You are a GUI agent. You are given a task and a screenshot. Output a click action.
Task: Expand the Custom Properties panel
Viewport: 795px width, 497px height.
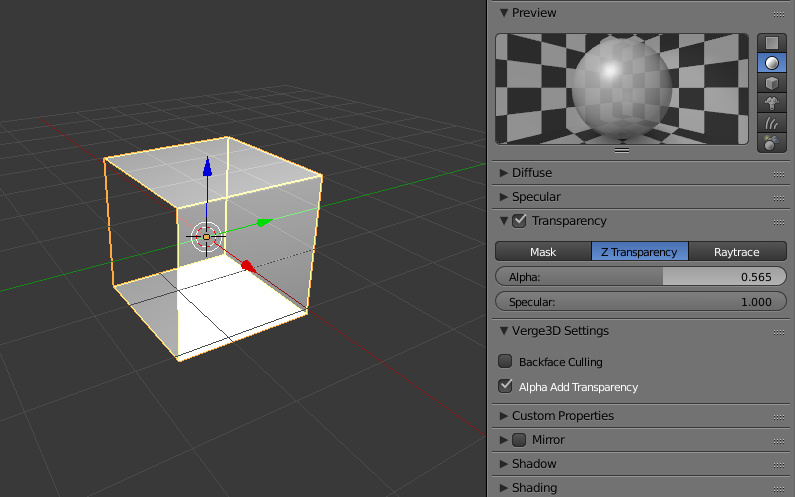point(503,415)
